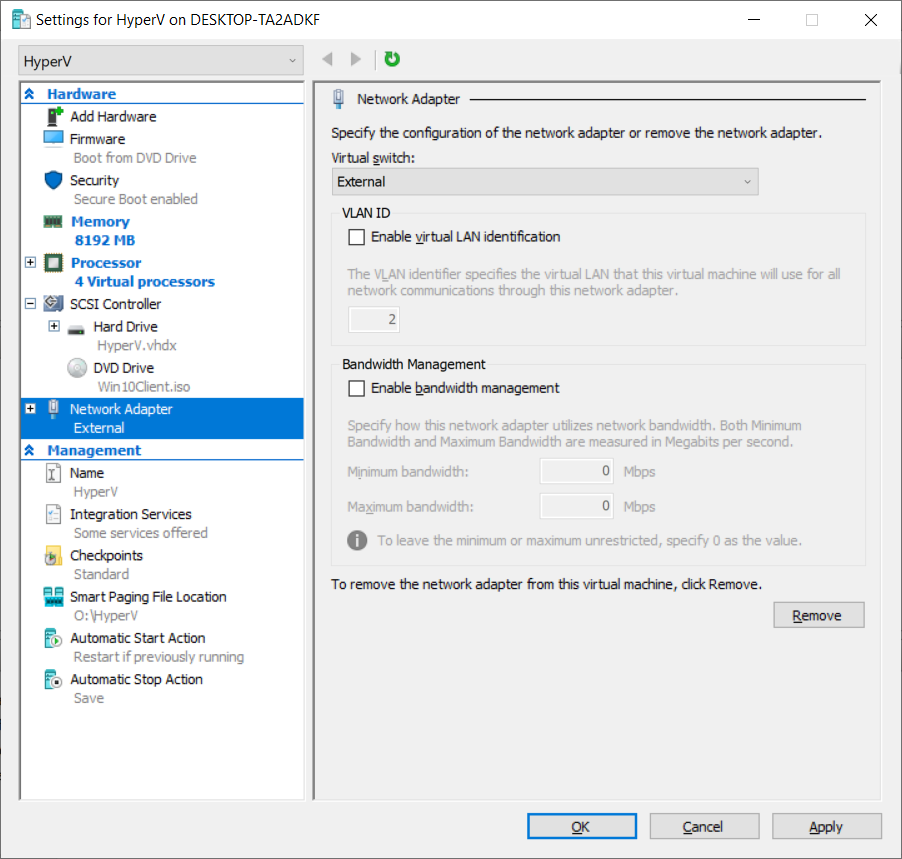The height and width of the screenshot is (859, 902).
Task: Open the HyperV virtual machine dropdown
Action: [x=160, y=61]
